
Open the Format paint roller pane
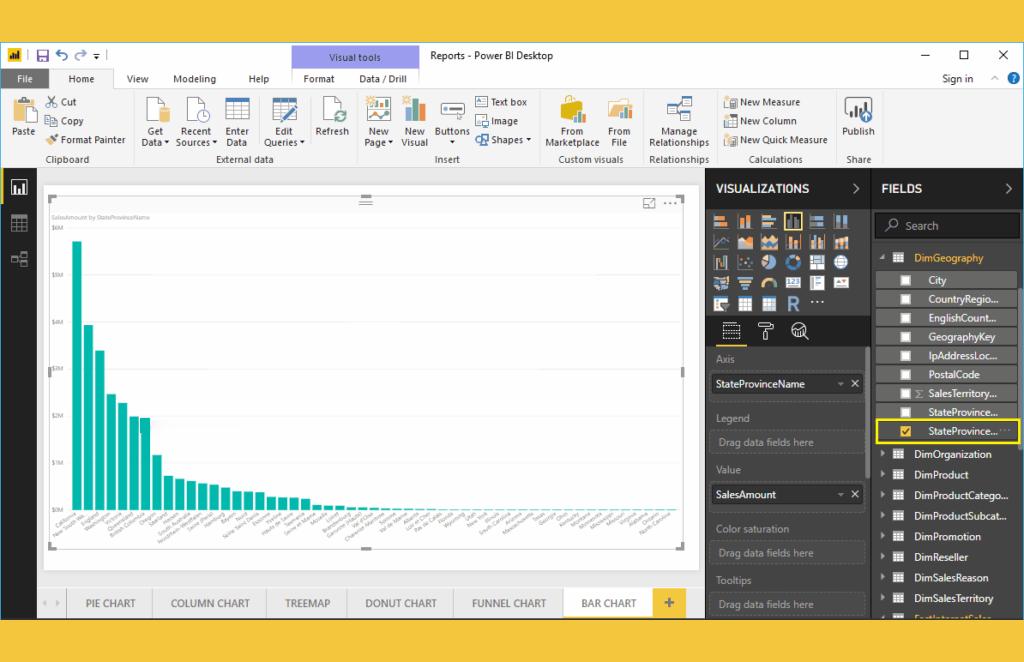point(766,332)
